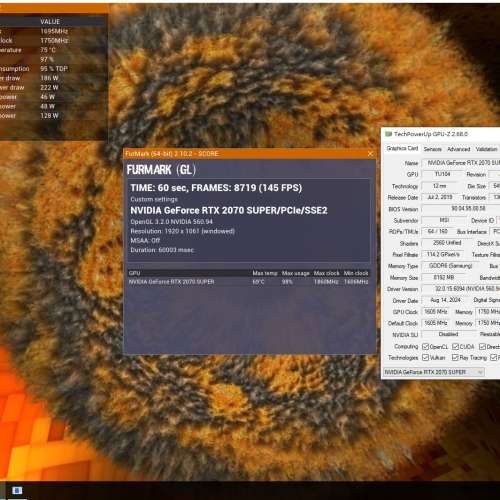
Task: Click the 186 W value in overlay
Action: coord(49,78)
